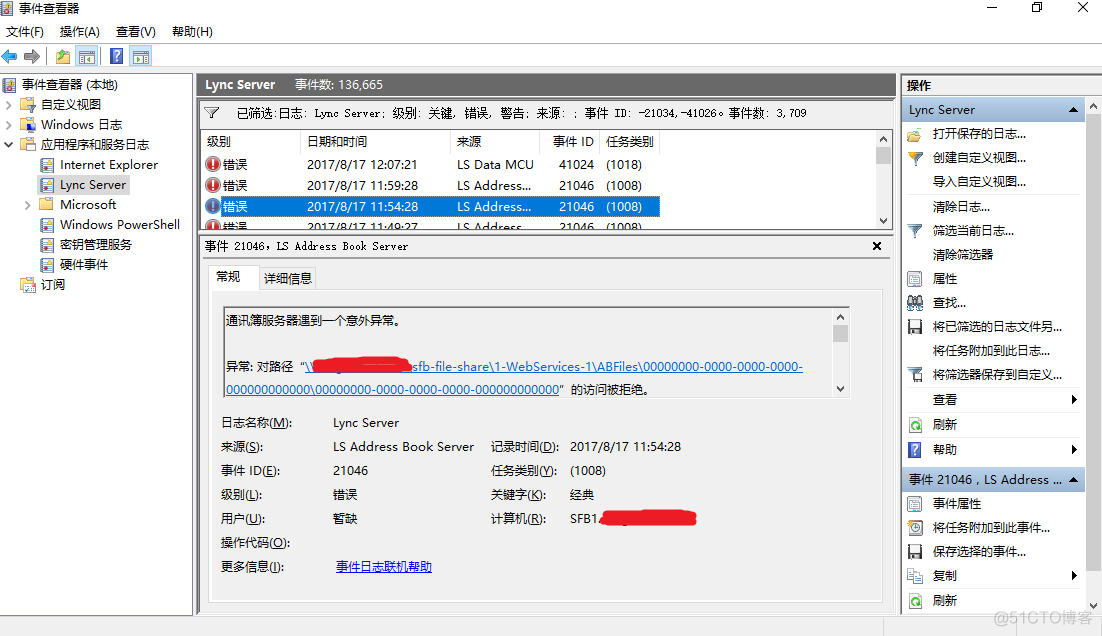The image size is (1102, 636).
Task: Click the sfb-file-share path hyperlink
Action: 514,378
